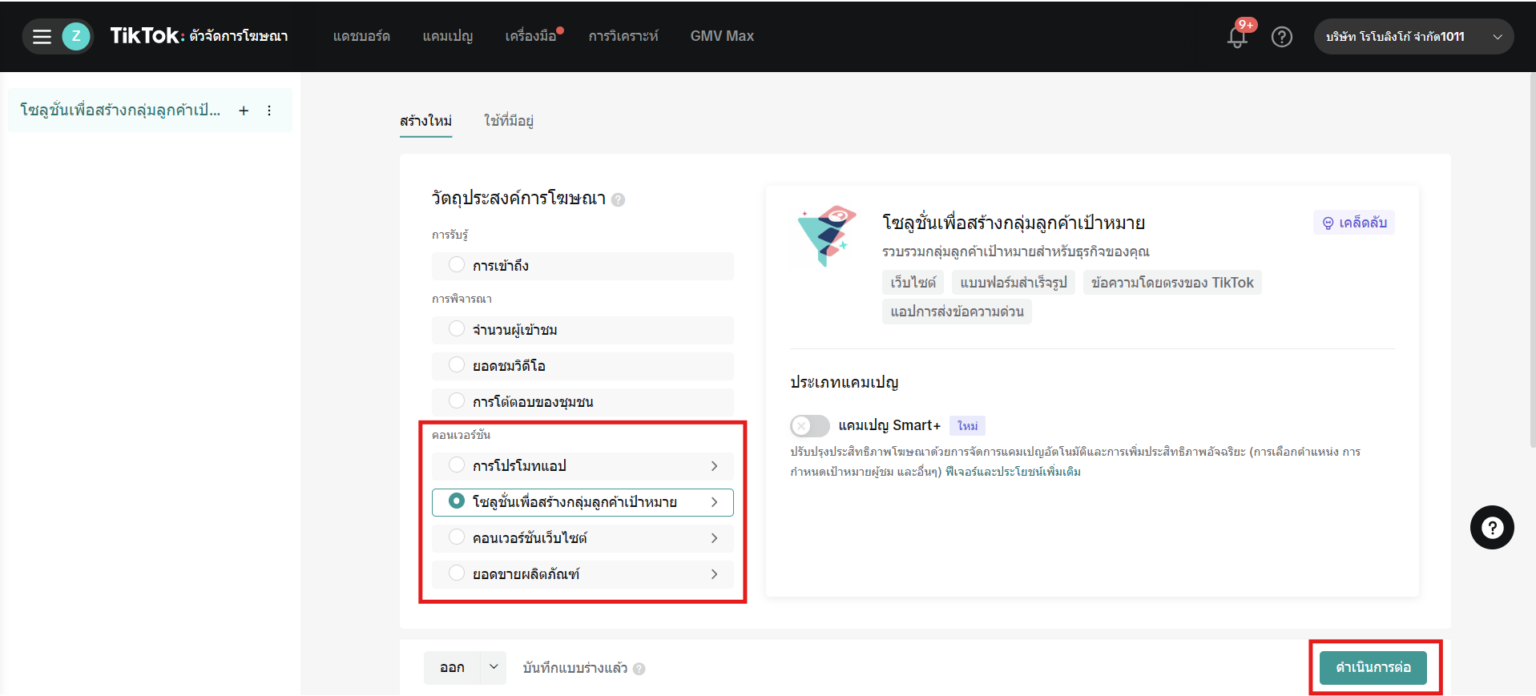
Task: Expand the คอนเวอร์ชันเว็บไซต์ chevron
Action: tap(714, 538)
